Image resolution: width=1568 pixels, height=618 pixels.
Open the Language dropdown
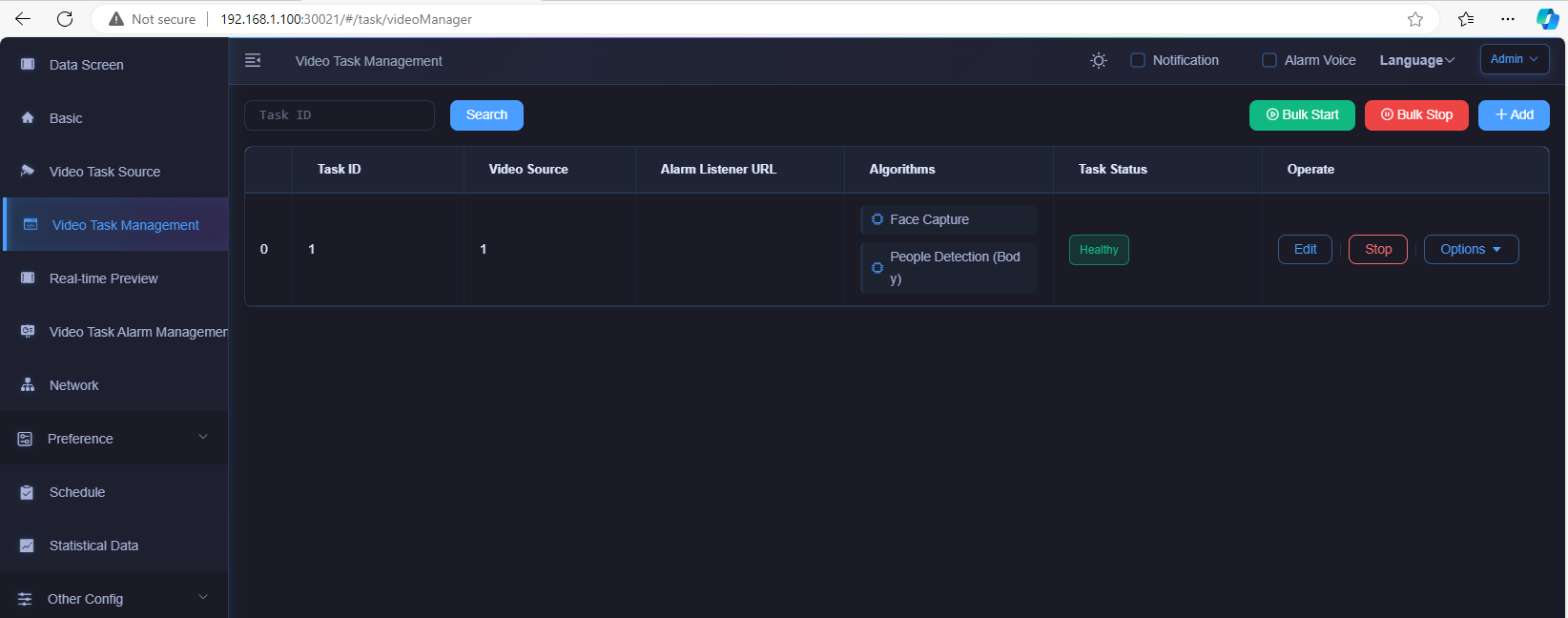click(x=1416, y=60)
